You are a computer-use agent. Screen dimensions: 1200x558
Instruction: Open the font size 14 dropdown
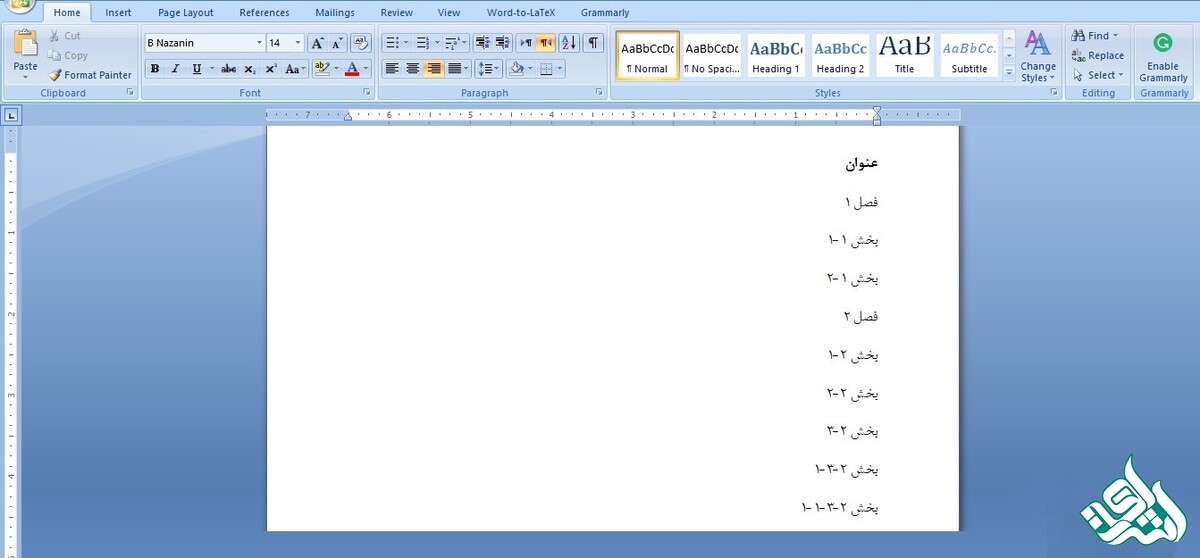298,43
